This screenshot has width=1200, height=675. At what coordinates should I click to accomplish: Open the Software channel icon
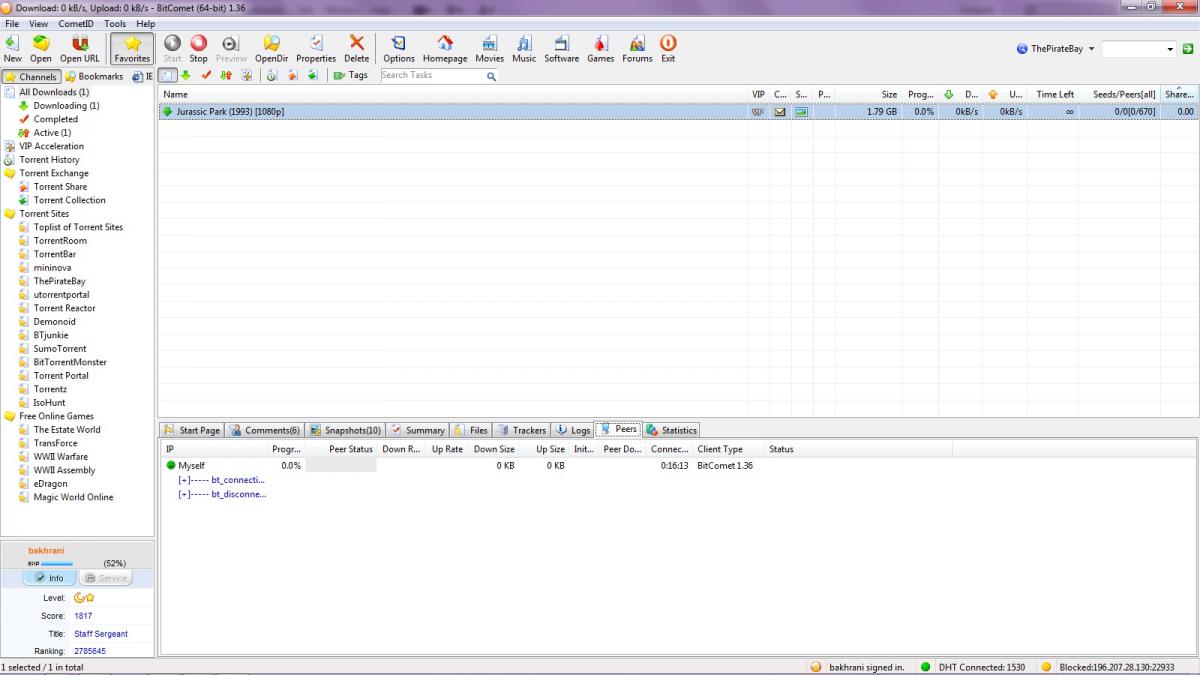click(562, 48)
